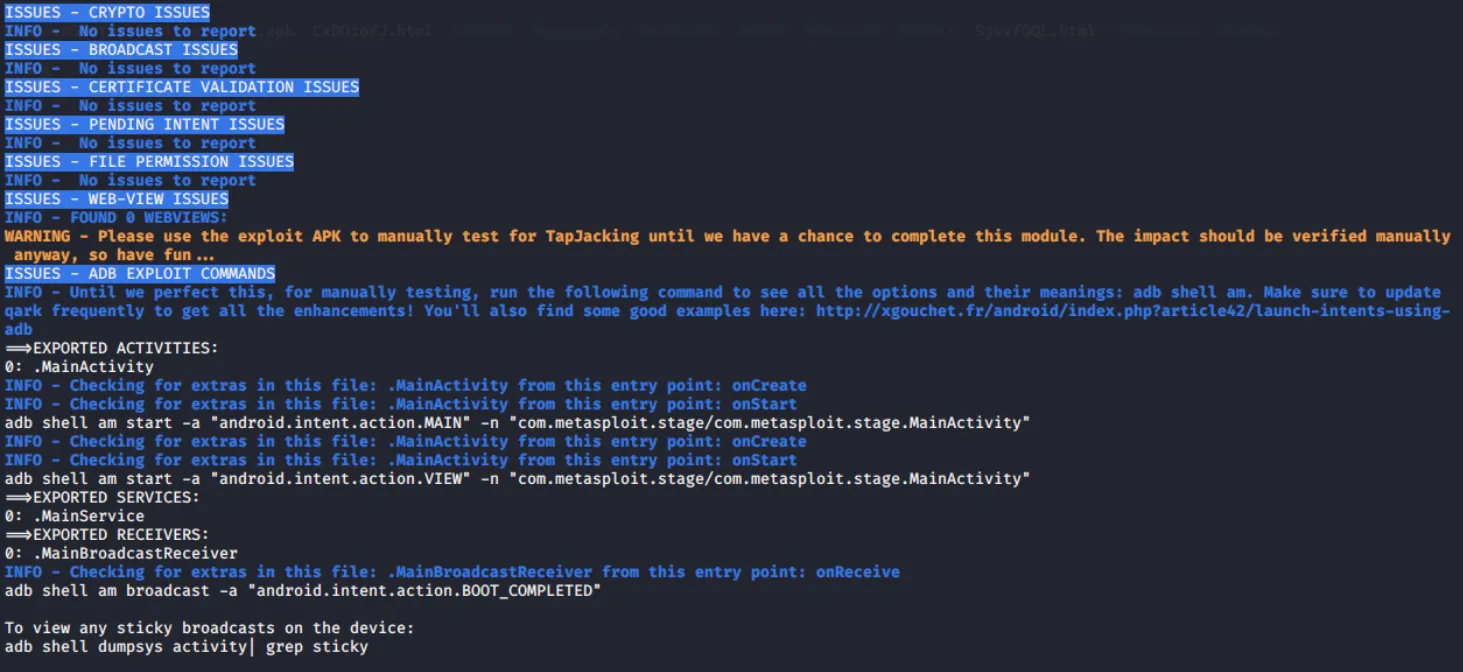Select the WEB-VIEW ISSUES heading
Screen dimensions: 1463x672
116,199
